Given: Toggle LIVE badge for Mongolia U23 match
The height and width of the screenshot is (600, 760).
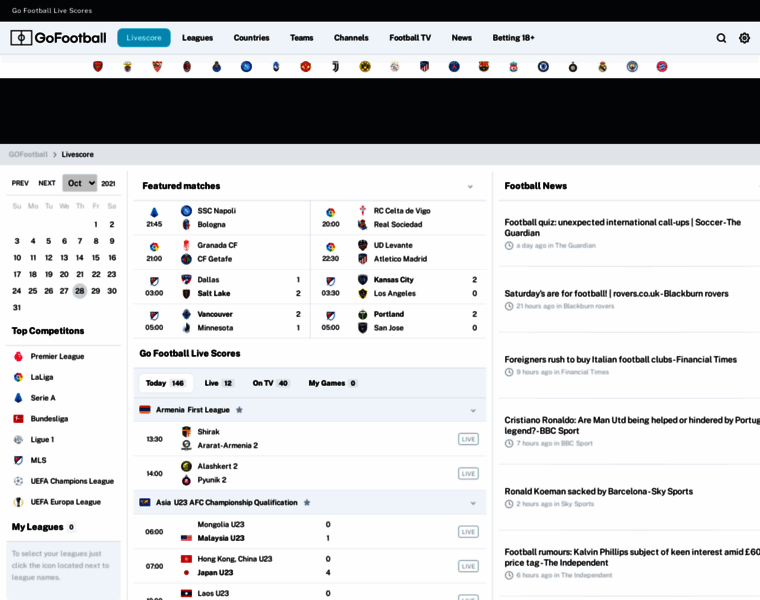Looking at the screenshot, I should click(468, 532).
